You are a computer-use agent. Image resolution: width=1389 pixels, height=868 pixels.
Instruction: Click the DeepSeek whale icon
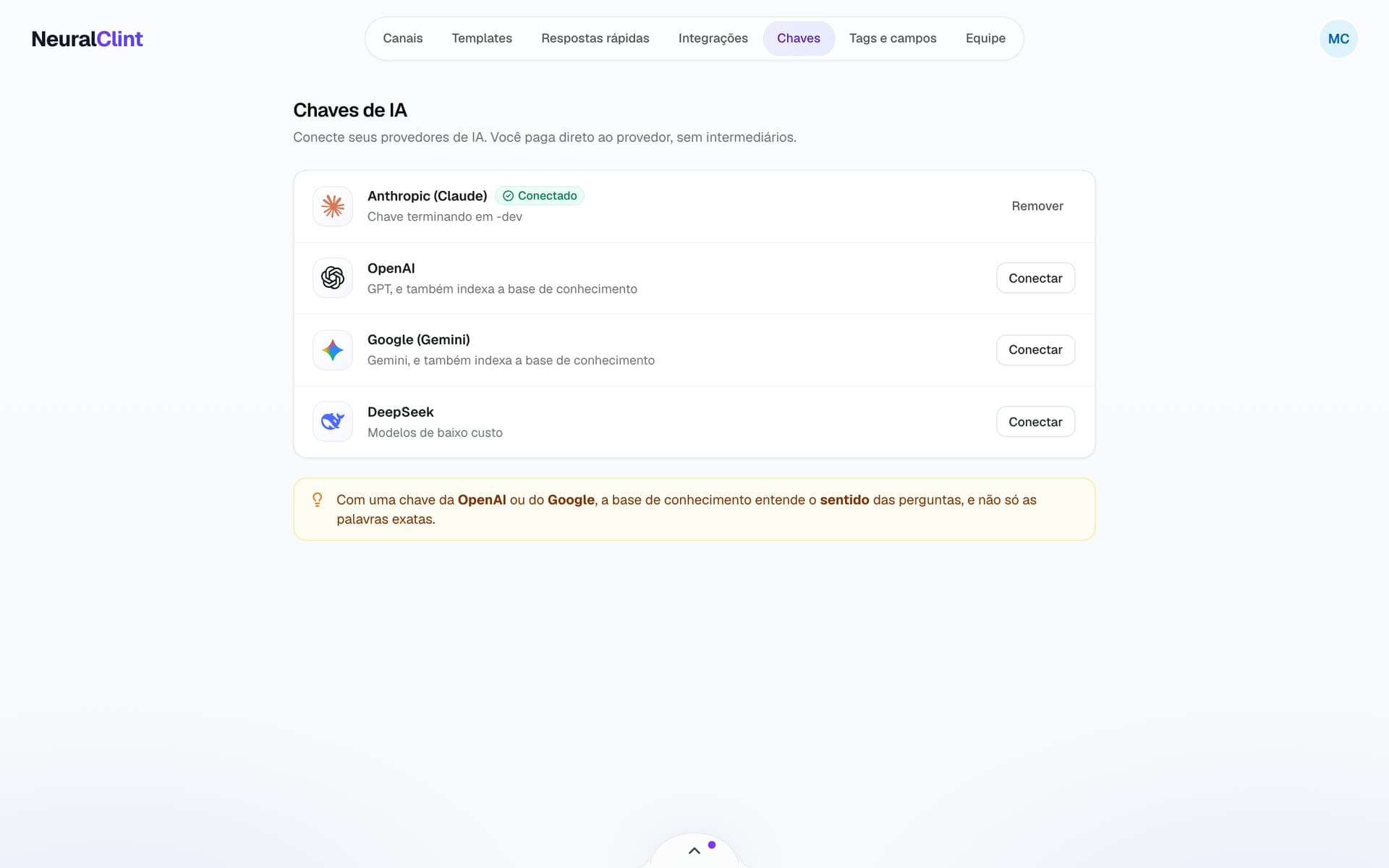tap(333, 422)
